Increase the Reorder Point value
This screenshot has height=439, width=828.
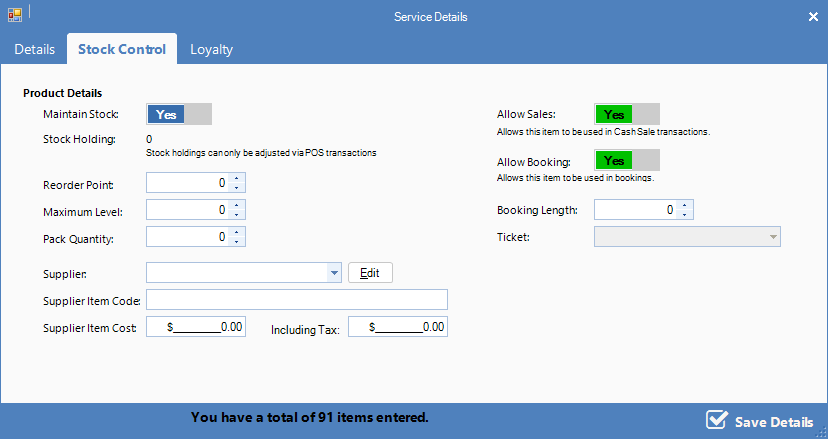(237, 180)
